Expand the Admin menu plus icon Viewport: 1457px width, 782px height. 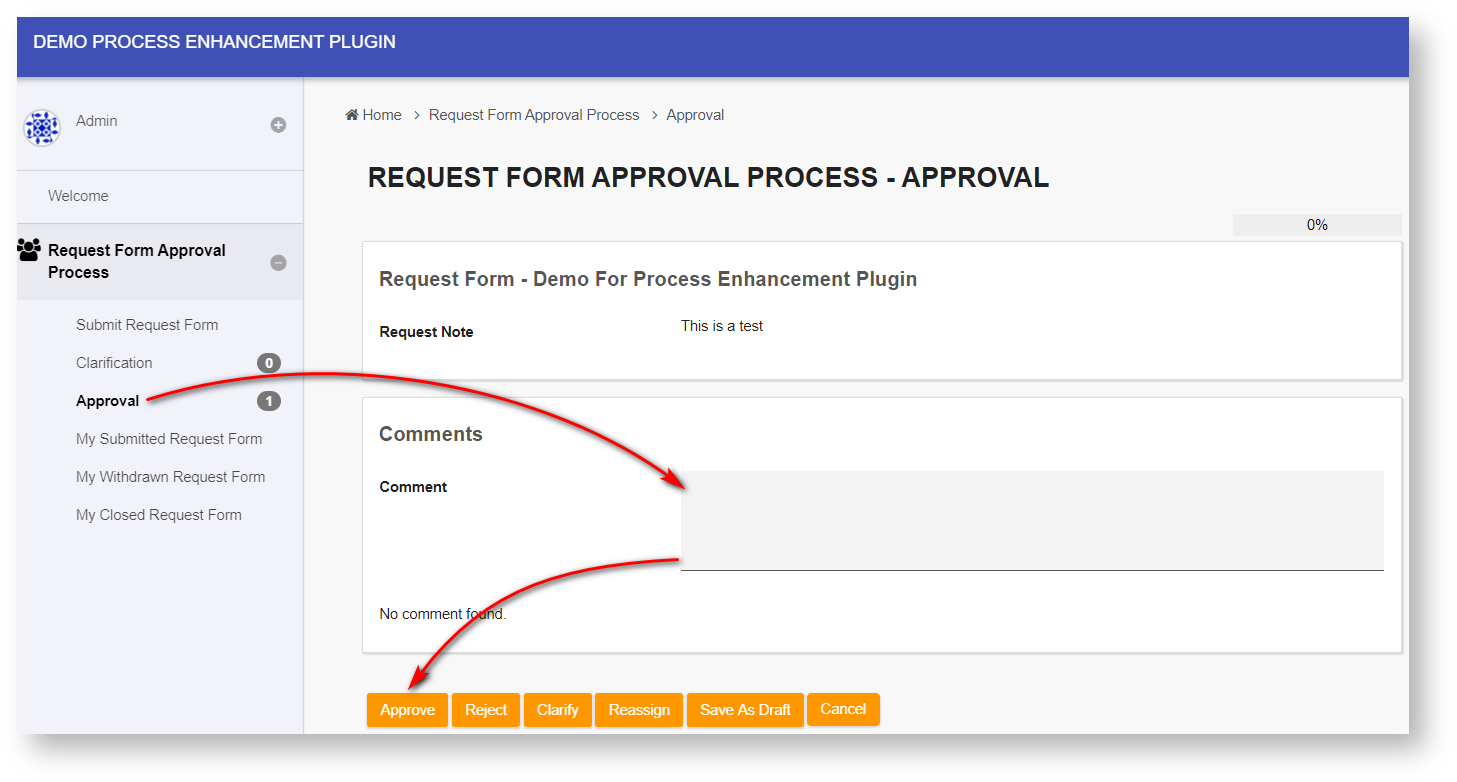pyautogui.click(x=279, y=125)
